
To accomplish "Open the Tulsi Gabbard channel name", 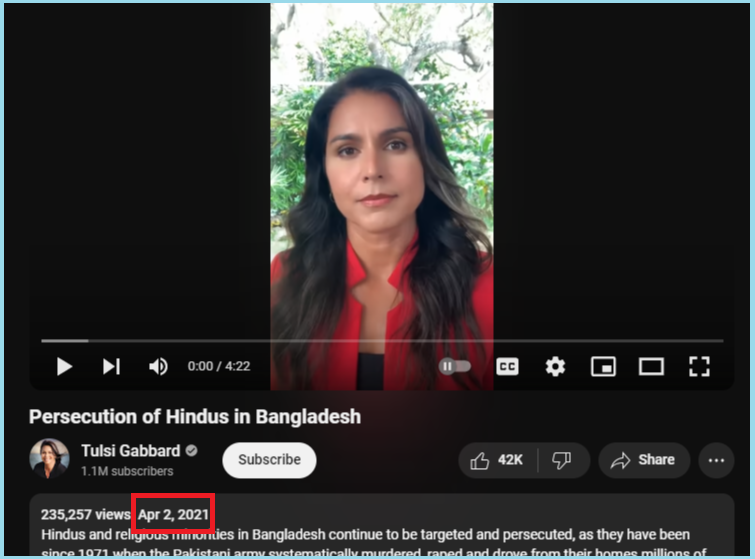I will tap(130, 451).
